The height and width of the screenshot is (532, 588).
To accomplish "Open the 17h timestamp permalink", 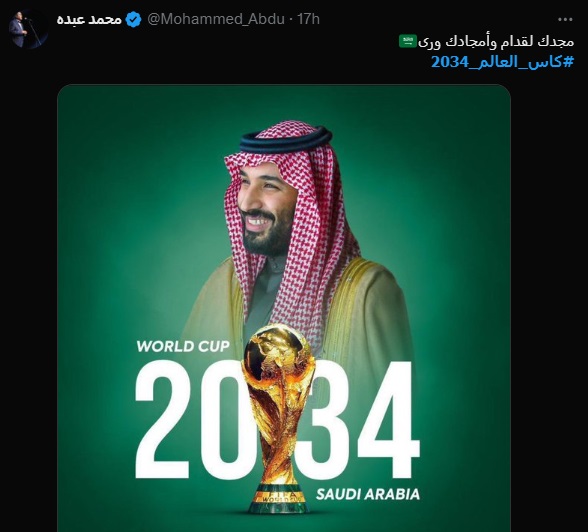I will 308,19.
